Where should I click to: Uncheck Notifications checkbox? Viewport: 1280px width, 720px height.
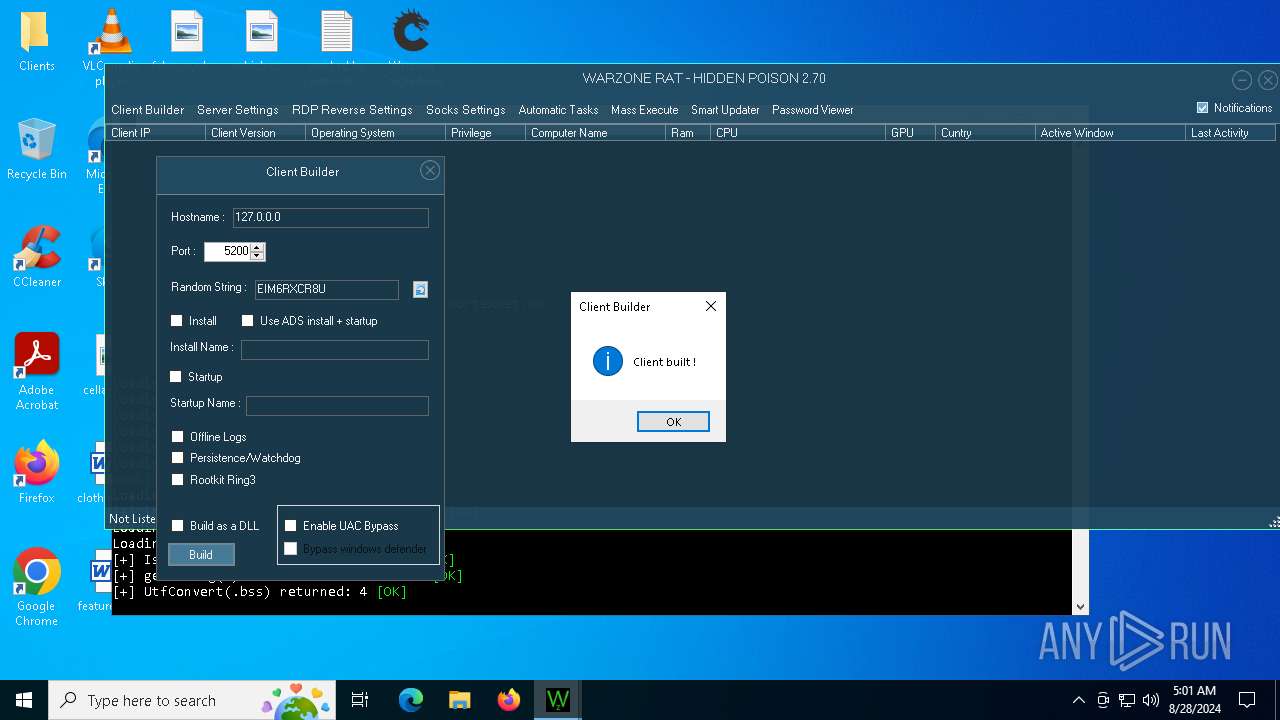click(1203, 108)
